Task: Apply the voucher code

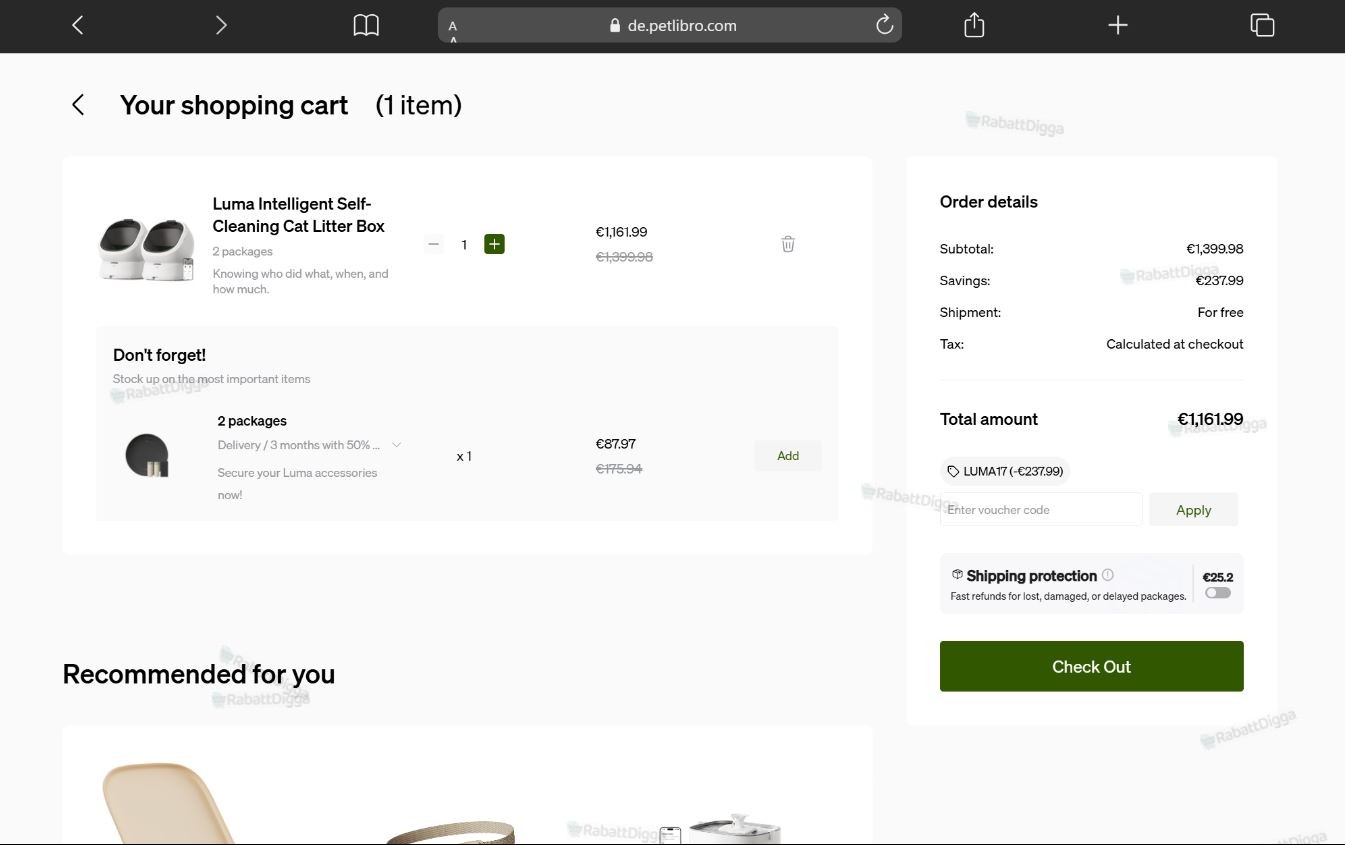Action: click(1193, 510)
